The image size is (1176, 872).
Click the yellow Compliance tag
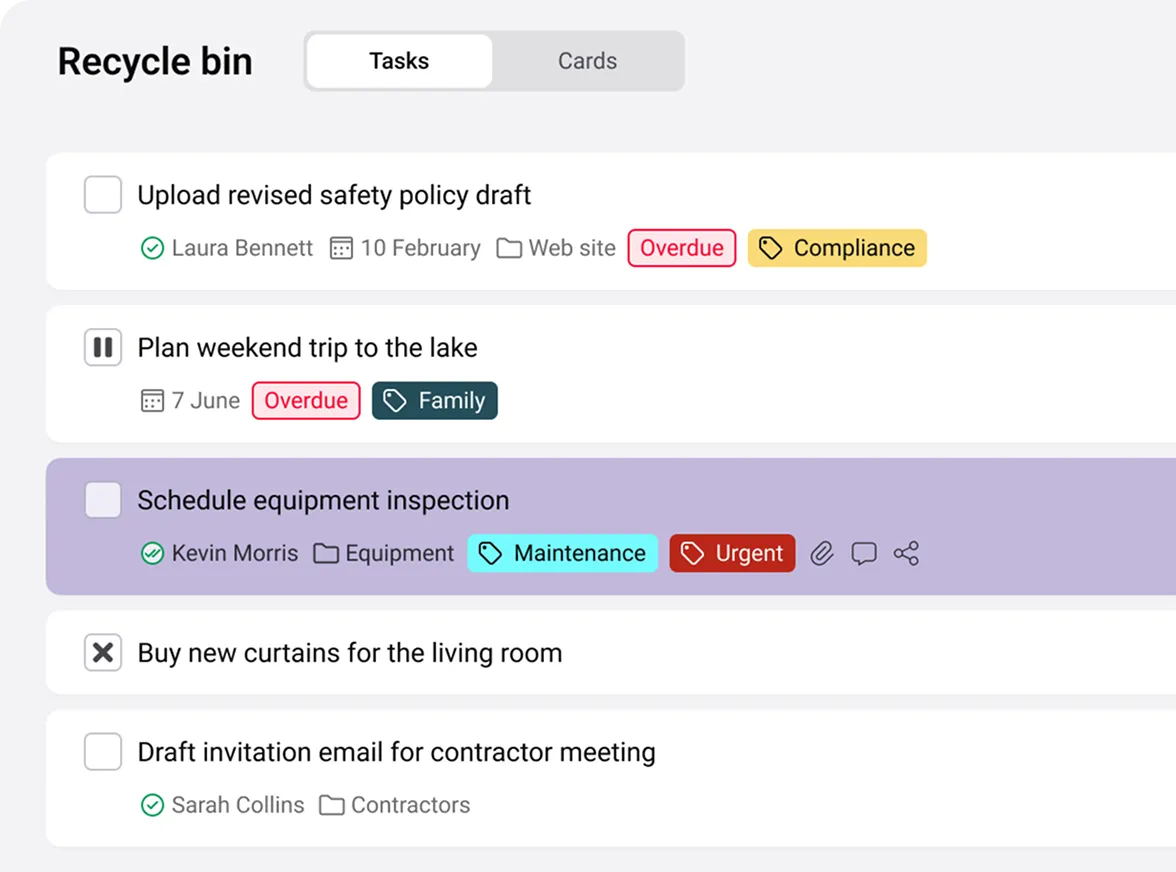(x=837, y=248)
